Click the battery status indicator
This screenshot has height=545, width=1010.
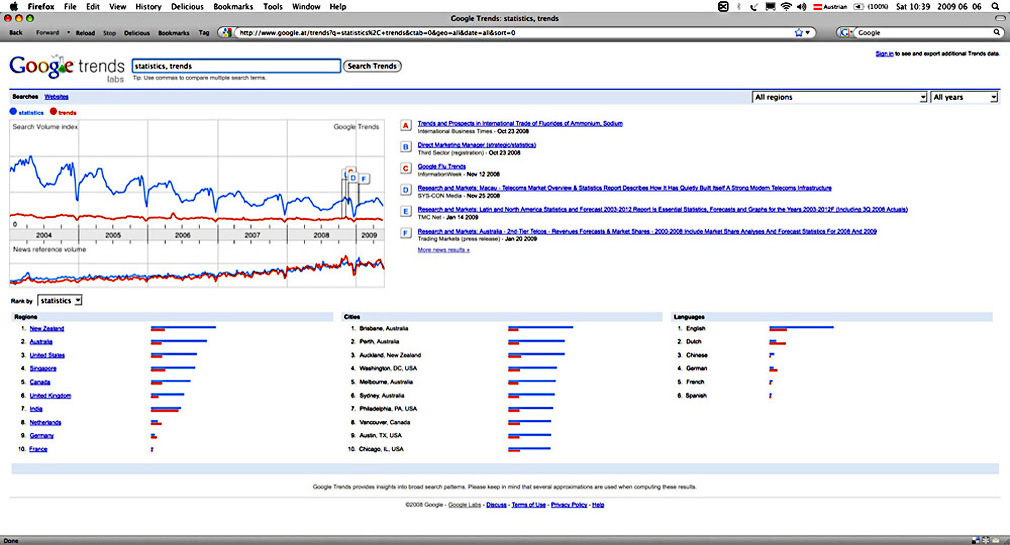pyautogui.click(x=859, y=6)
